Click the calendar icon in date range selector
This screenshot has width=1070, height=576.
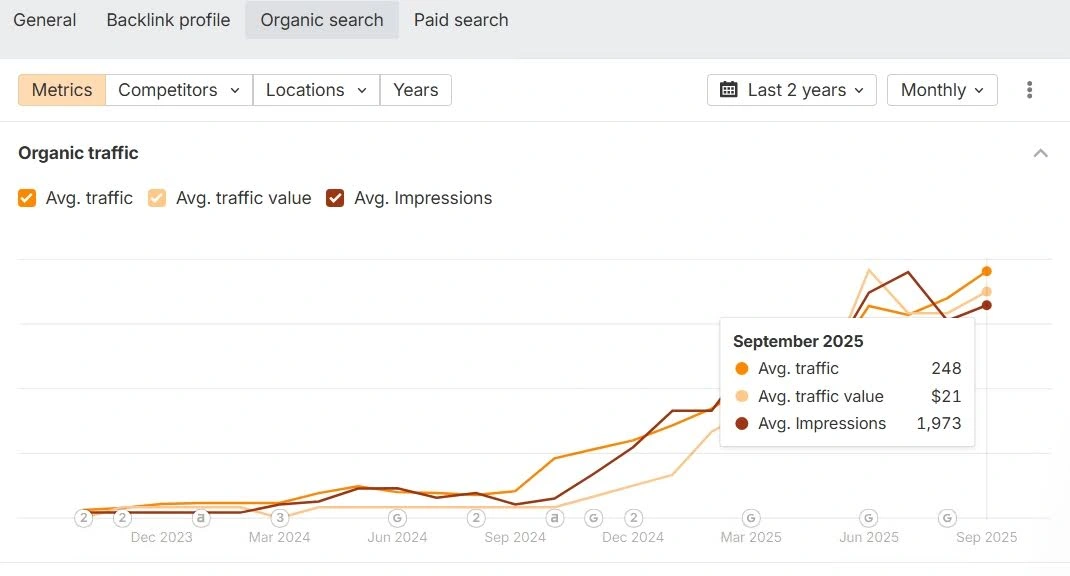729,90
